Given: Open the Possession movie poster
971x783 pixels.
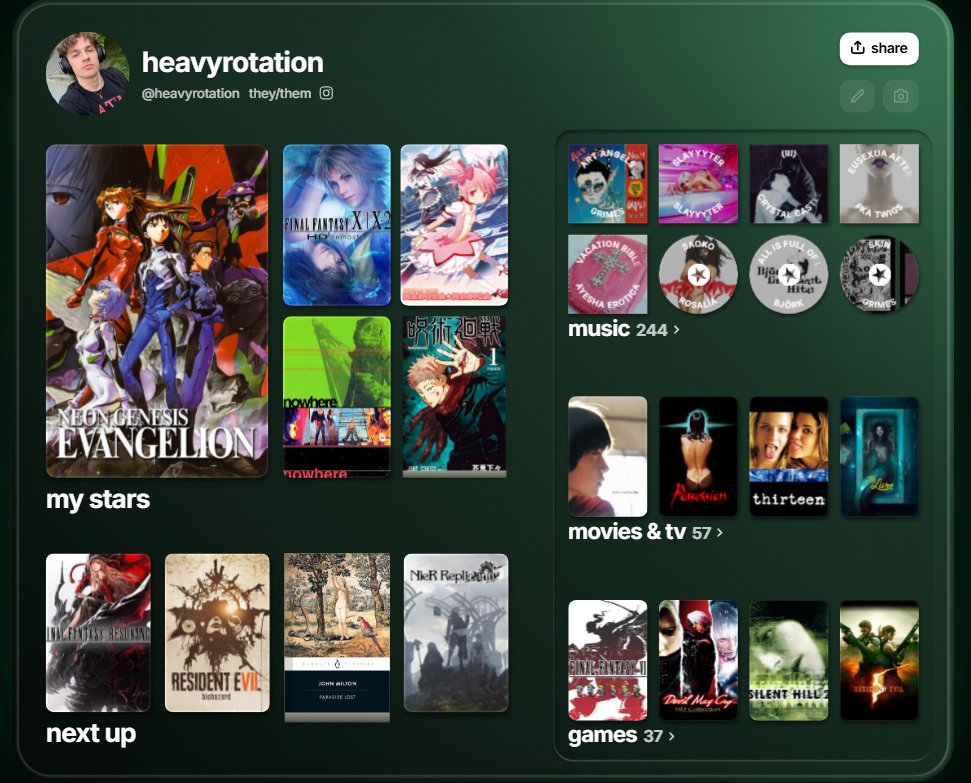Looking at the screenshot, I should 698,457.
